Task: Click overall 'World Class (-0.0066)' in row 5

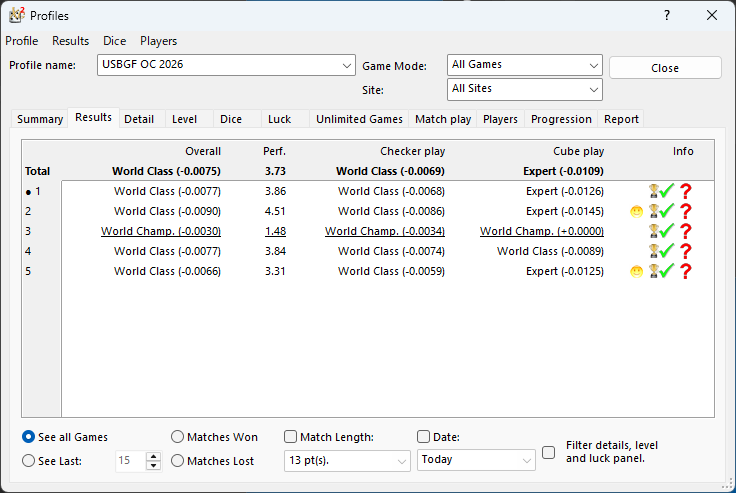Action: pyautogui.click(x=167, y=271)
